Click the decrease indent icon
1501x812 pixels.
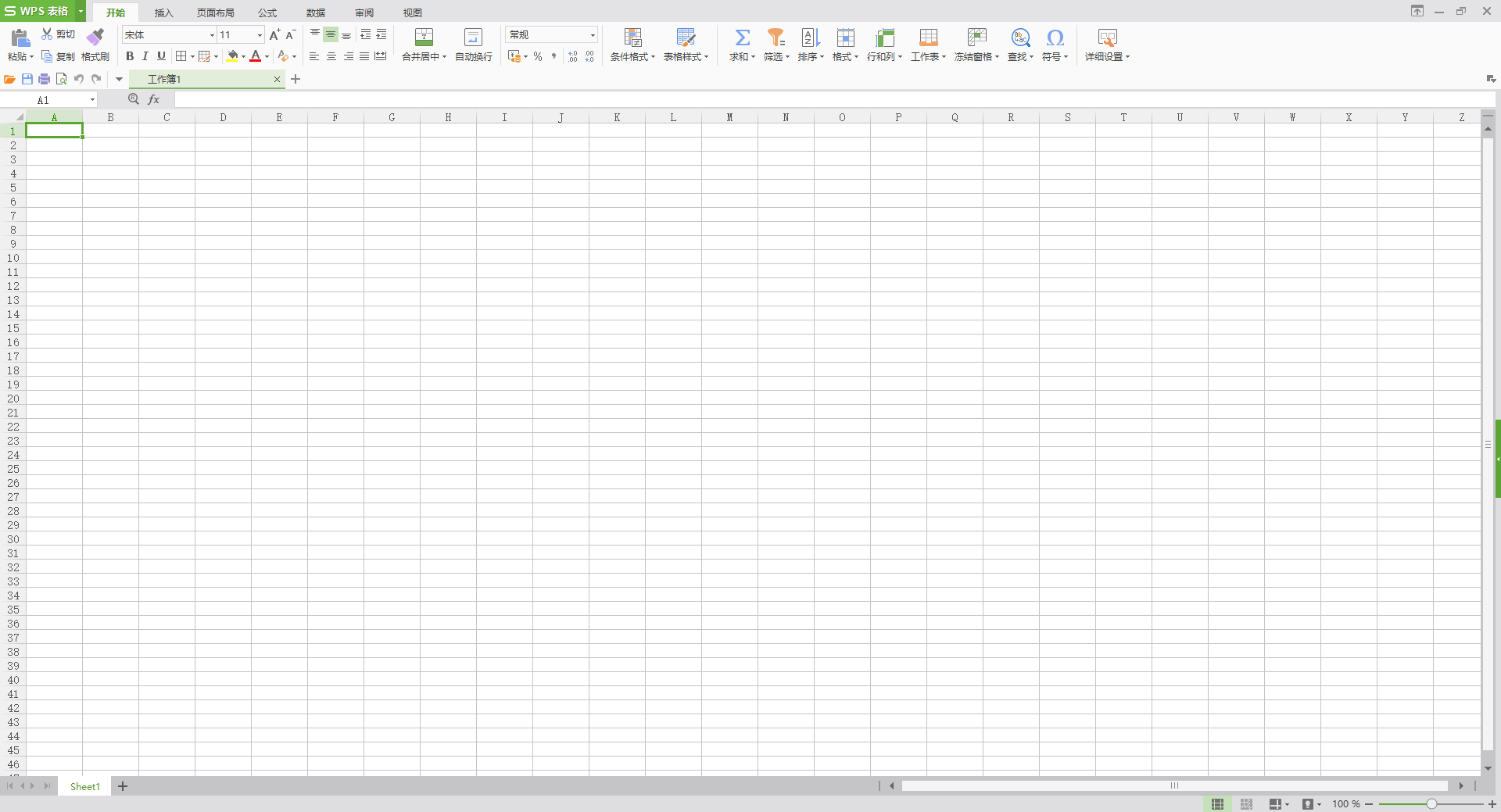366,34
